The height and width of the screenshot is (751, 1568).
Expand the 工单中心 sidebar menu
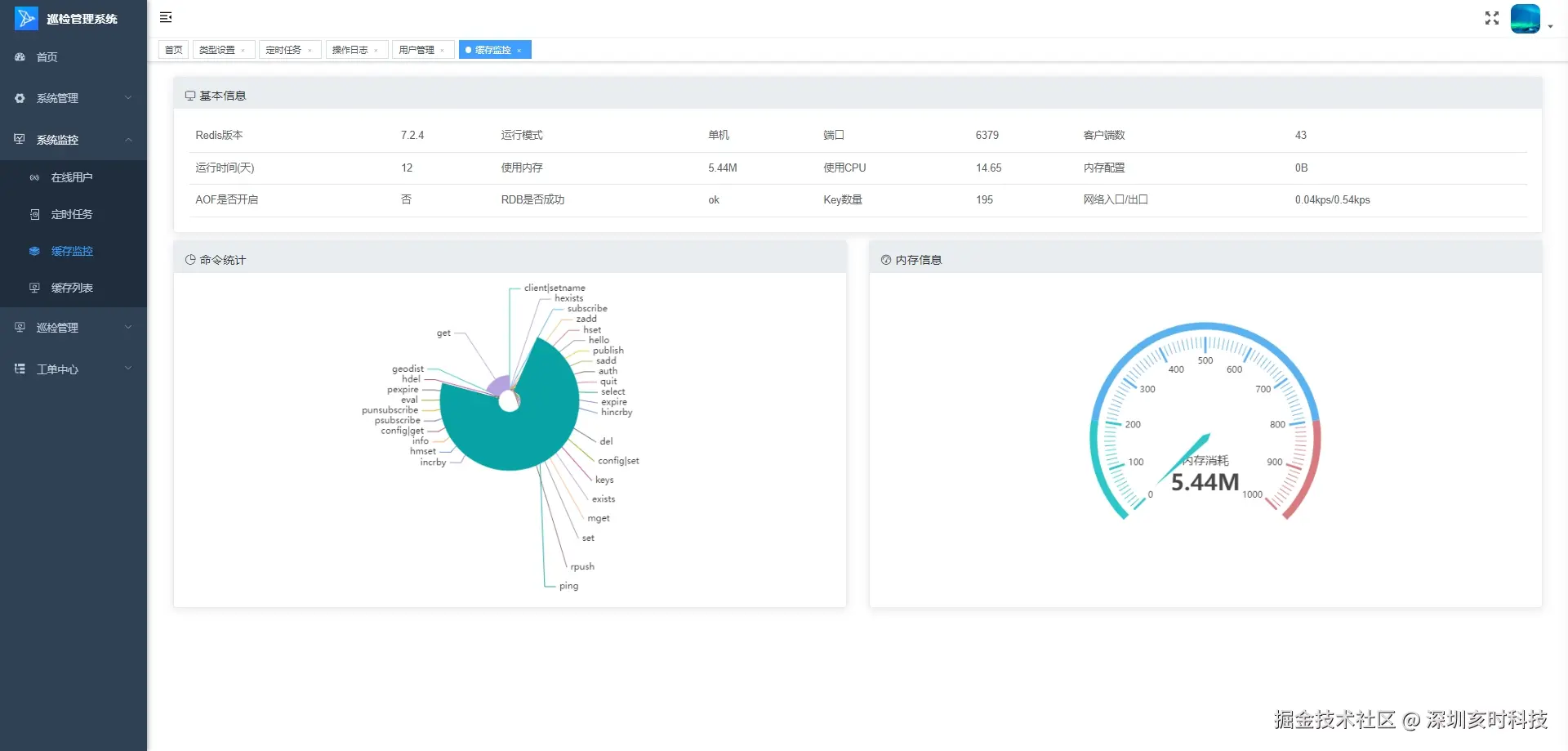[73, 369]
